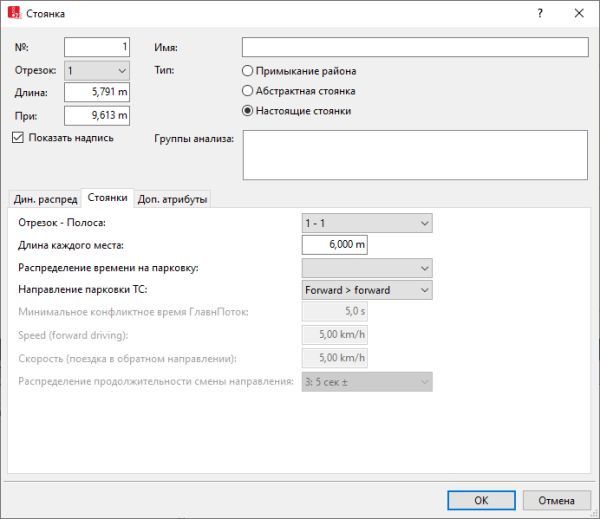Image resolution: width=600 pixels, height=519 pixels.
Task: Click the № number input field
Action: pyautogui.click(x=97, y=47)
